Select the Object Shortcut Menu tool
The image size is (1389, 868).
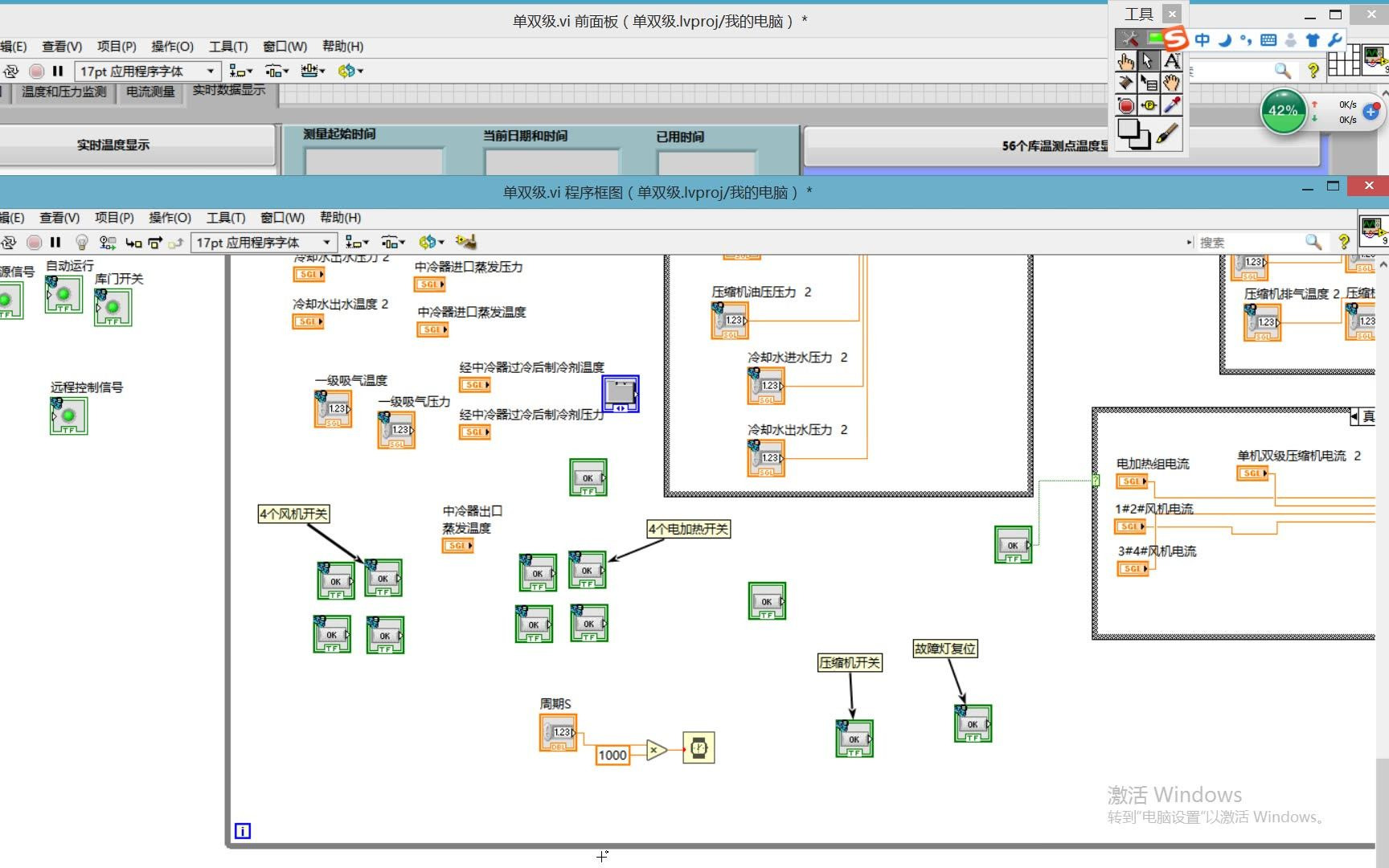coord(1148,83)
